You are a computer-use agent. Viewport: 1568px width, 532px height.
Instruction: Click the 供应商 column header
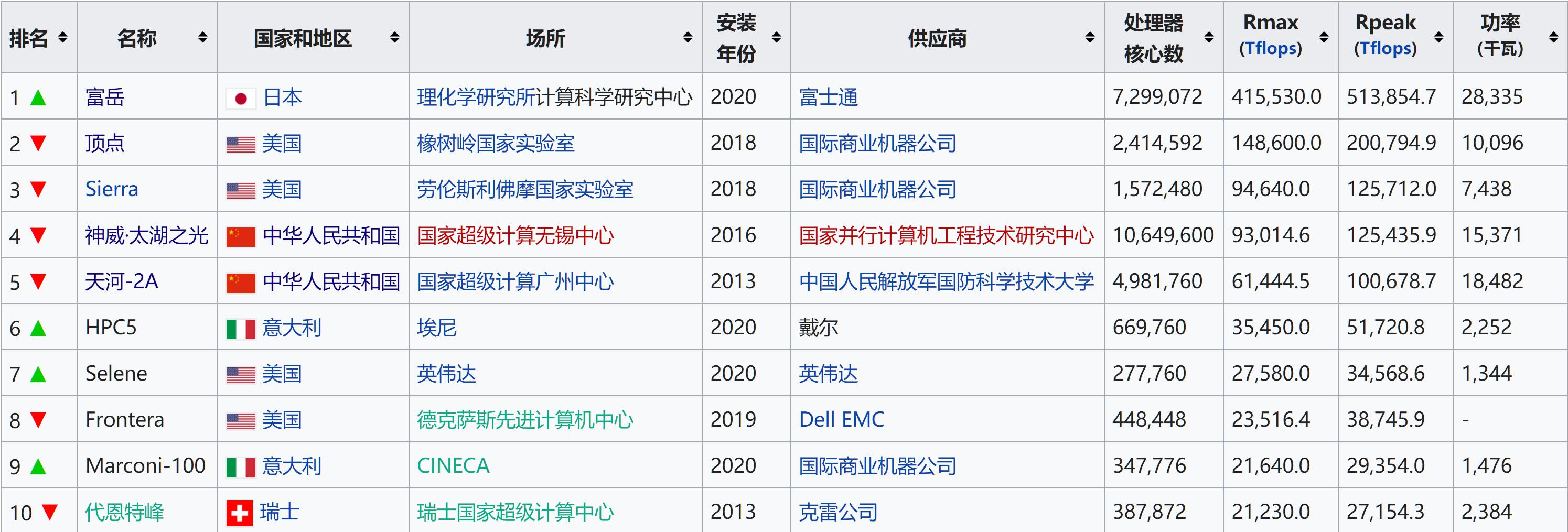(937, 38)
